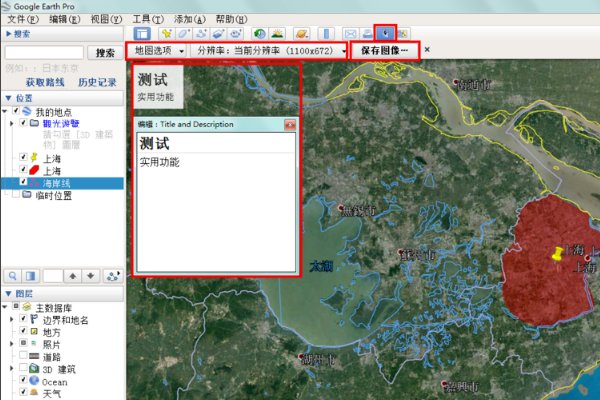The image size is (600, 400).
Task: Show the ruler measuring tool
Action: [x=326, y=34]
